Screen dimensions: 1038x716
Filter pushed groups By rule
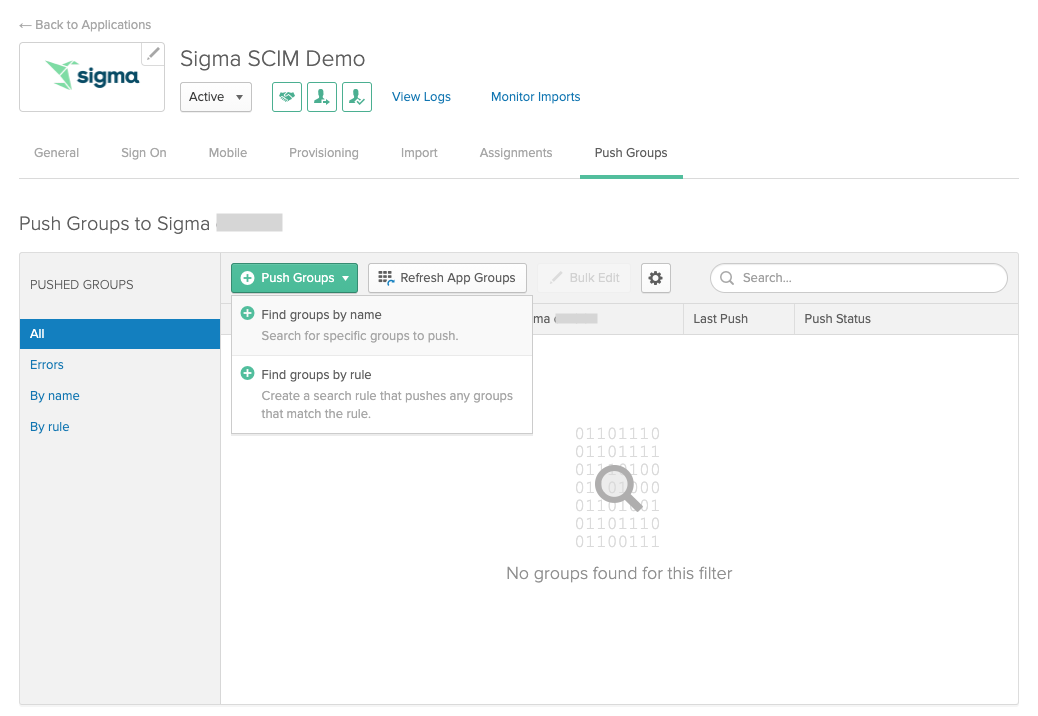coord(50,427)
